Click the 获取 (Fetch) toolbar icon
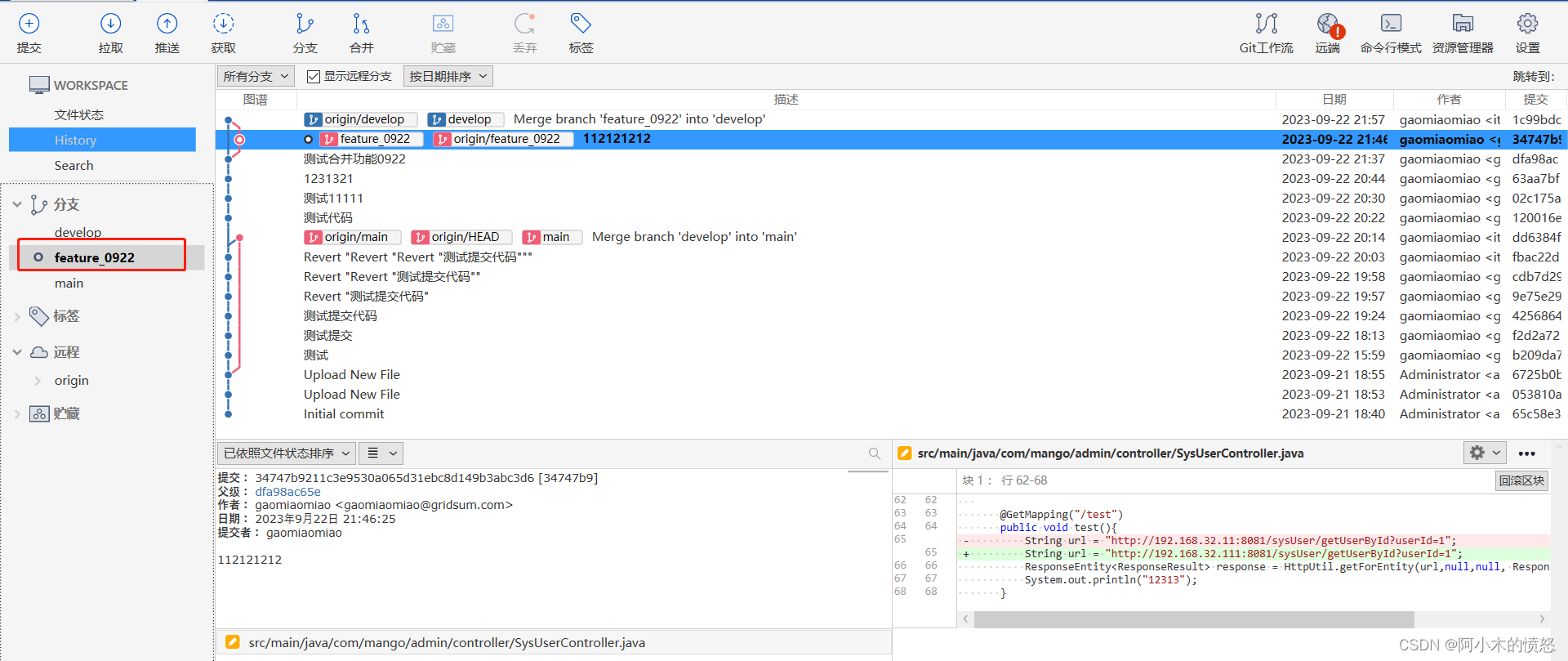Viewport: 1568px width, 661px height. (223, 25)
